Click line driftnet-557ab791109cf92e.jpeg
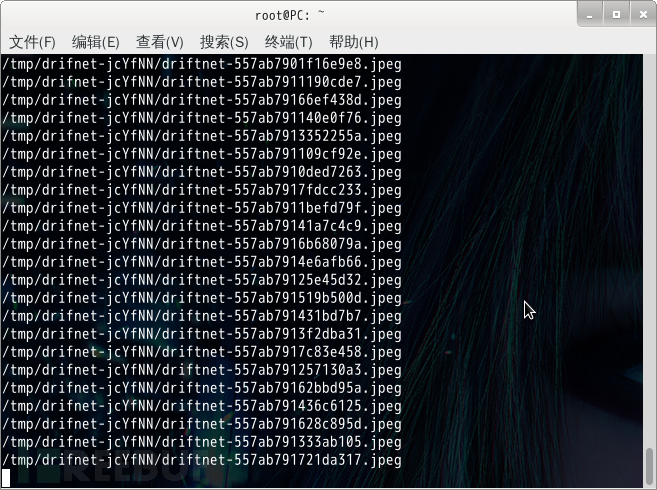 coord(202,154)
